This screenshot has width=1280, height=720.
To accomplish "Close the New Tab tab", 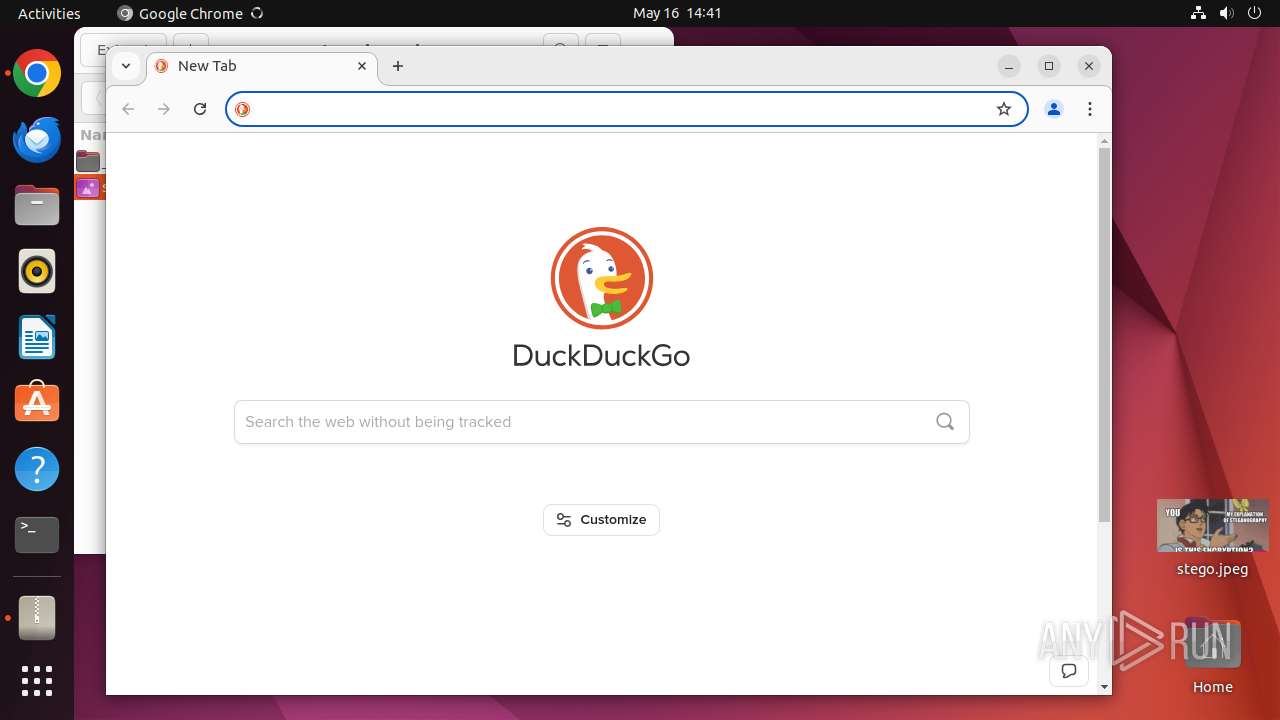I will click(362, 66).
